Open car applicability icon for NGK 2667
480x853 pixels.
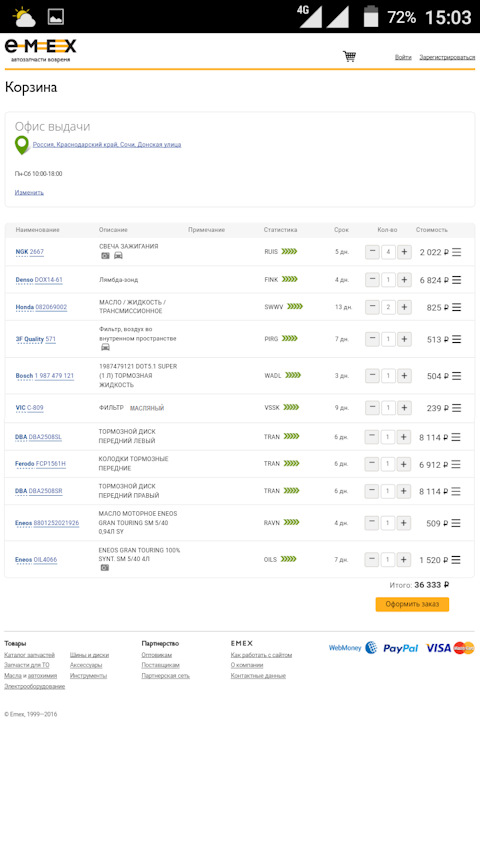[118, 256]
